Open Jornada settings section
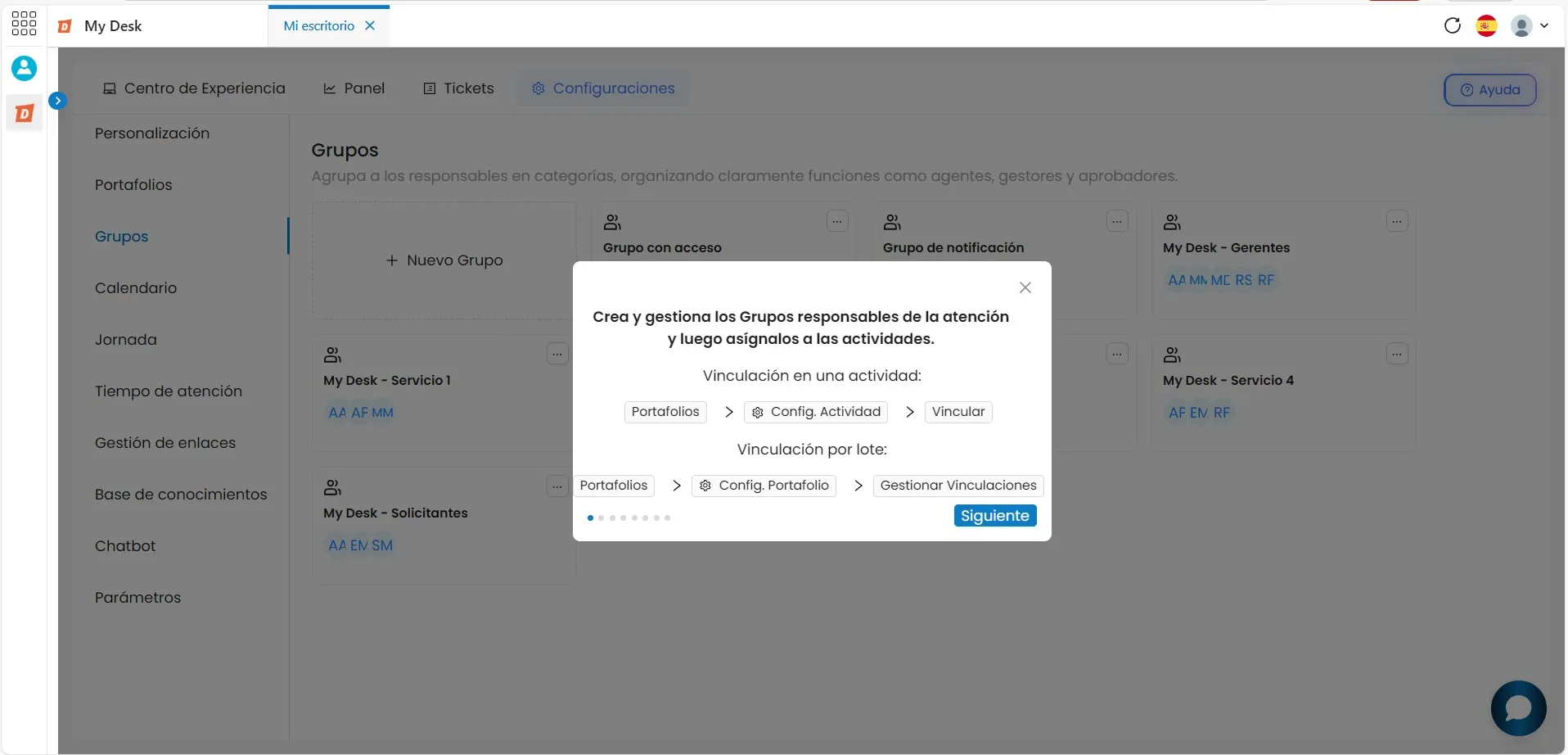1568x755 pixels. (126, 340)
